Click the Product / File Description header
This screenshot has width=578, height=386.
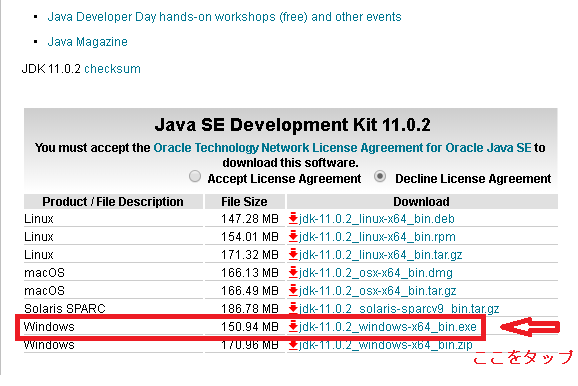click(x=113, y=202)
